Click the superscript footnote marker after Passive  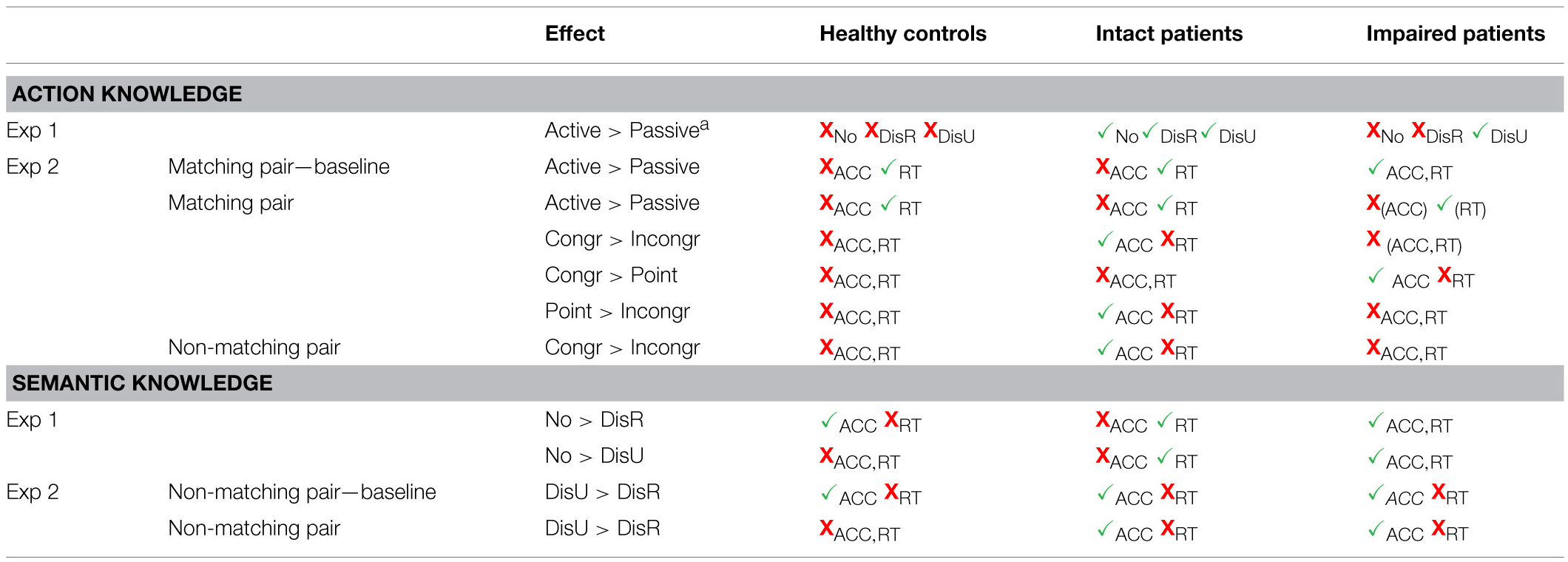704,125
